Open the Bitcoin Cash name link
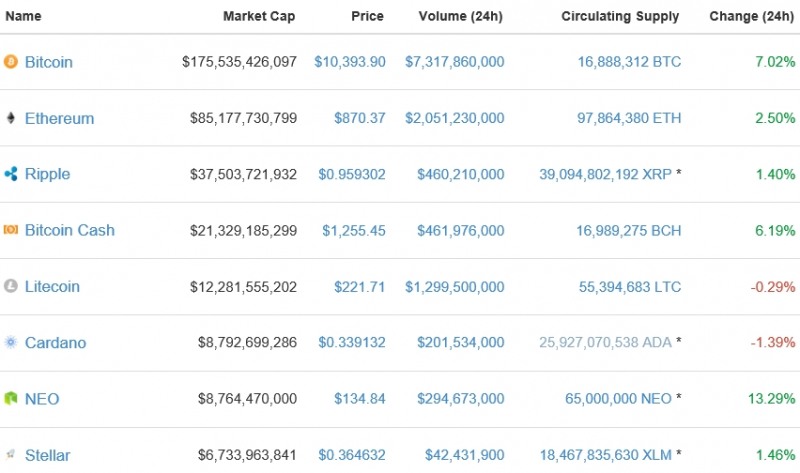This screenshot has width=800, height=473. tap(69, 230)
